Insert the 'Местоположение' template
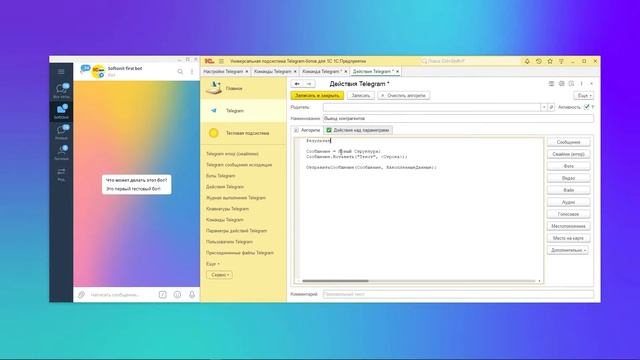640x360 pixels. click(x=568, y=226)
